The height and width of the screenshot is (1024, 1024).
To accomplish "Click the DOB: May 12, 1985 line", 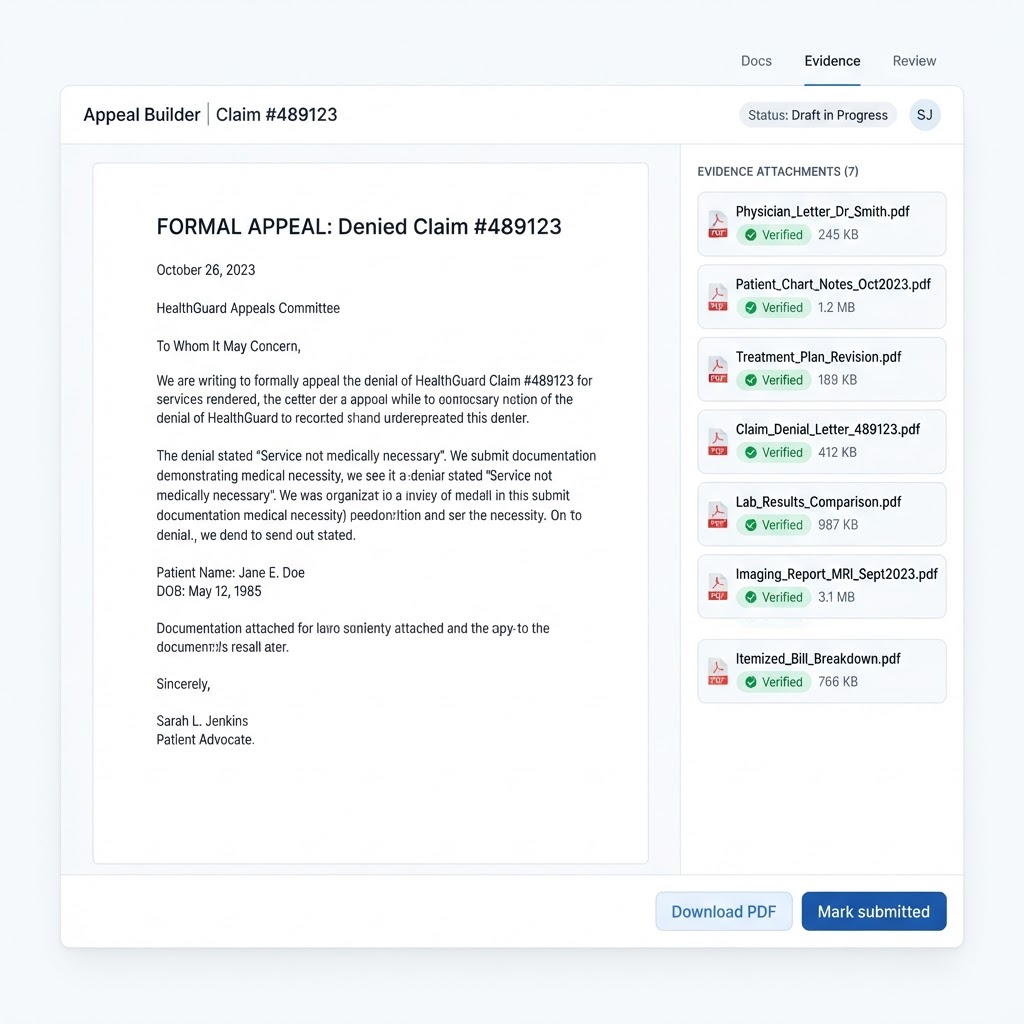I will pyautogui.click(x=208, y=591).
